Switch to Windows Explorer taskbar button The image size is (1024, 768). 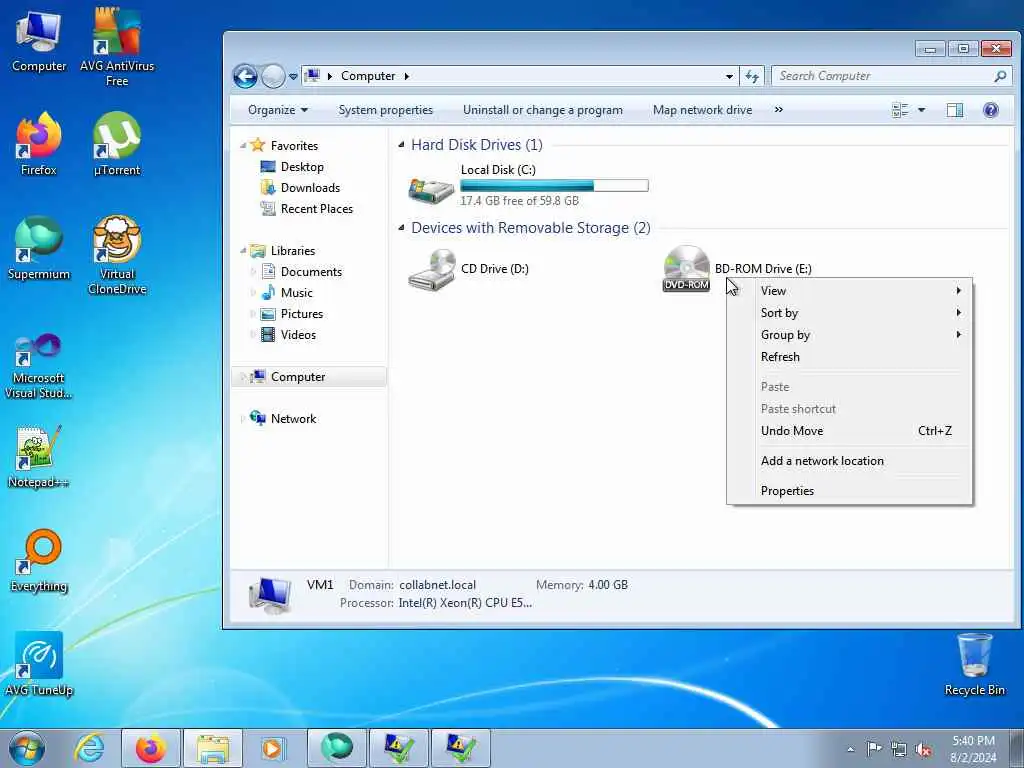tap(213, 748)
